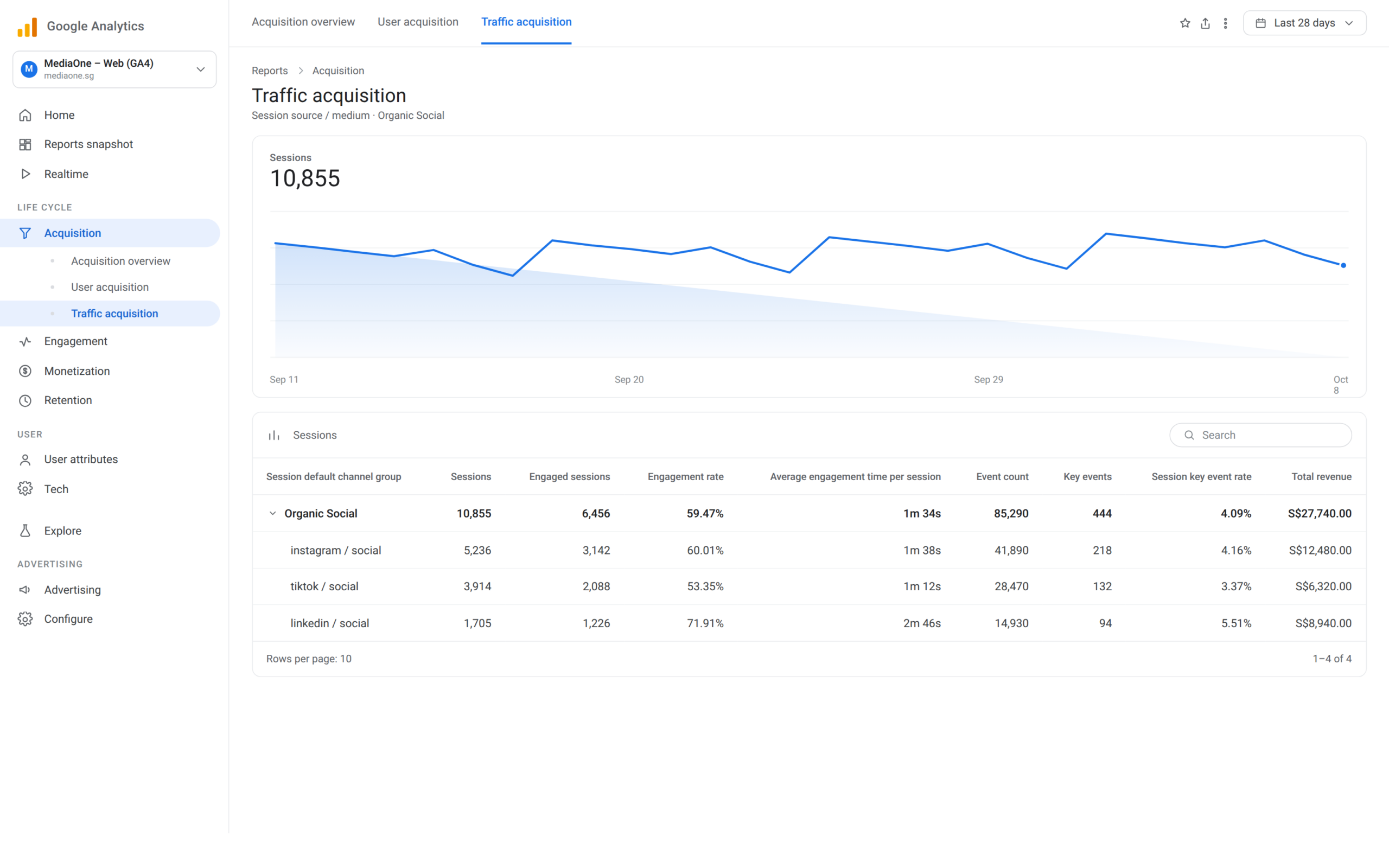Click the Acquisition funnel icon
Image resolution: width=1389 pixels, height=868 pixels.
(26, 233)
